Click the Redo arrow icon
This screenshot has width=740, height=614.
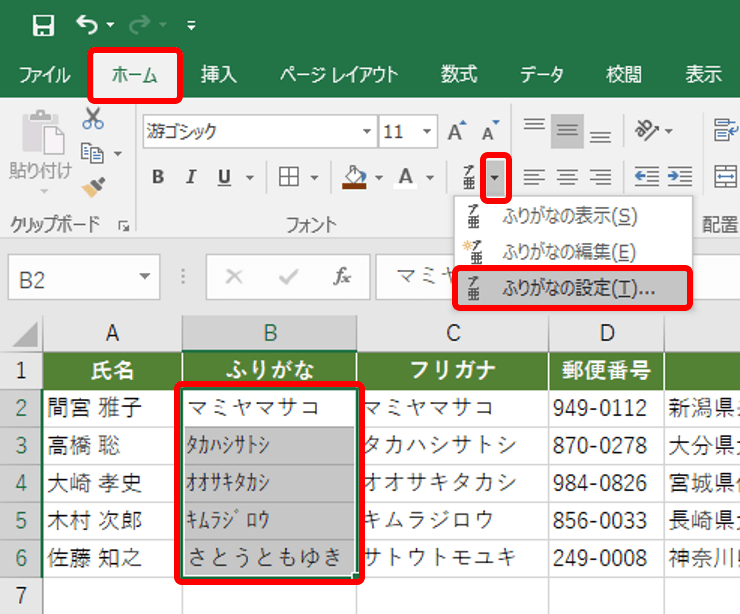[x=140, y=25]
